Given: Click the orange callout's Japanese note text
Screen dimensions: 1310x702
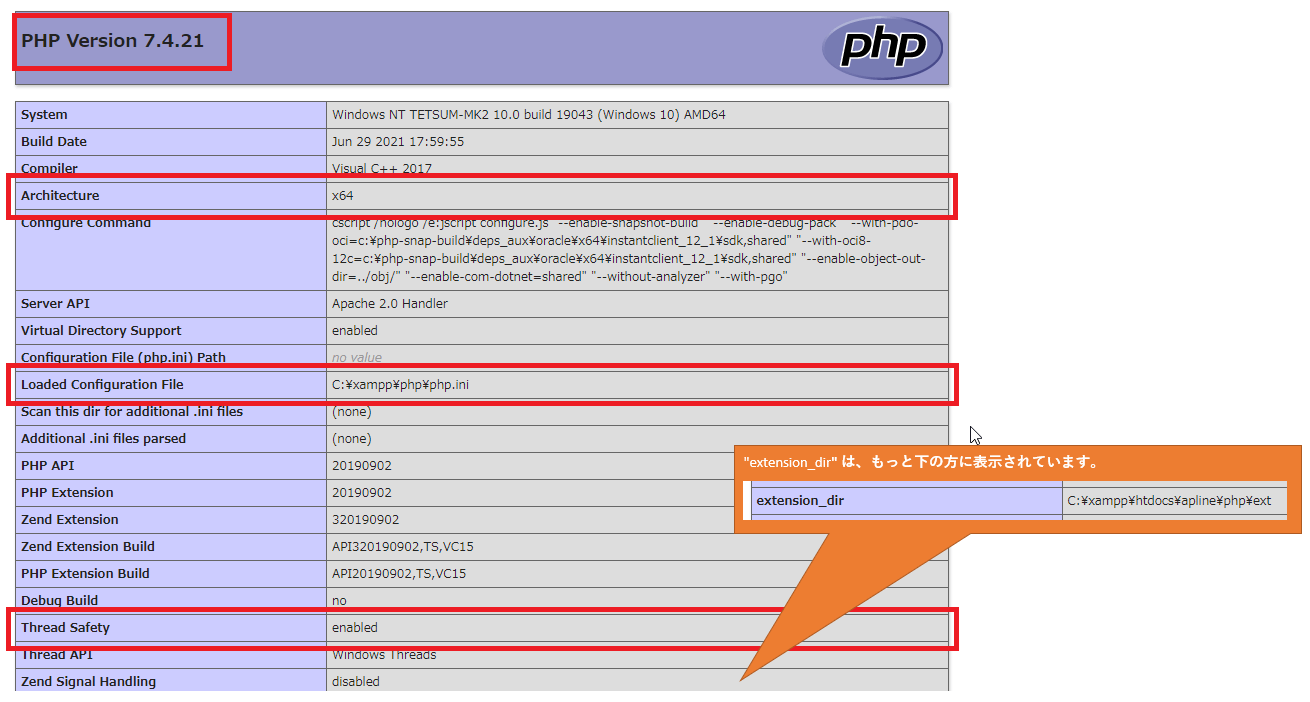Looking at the screenshot, I should coord(921,463).
